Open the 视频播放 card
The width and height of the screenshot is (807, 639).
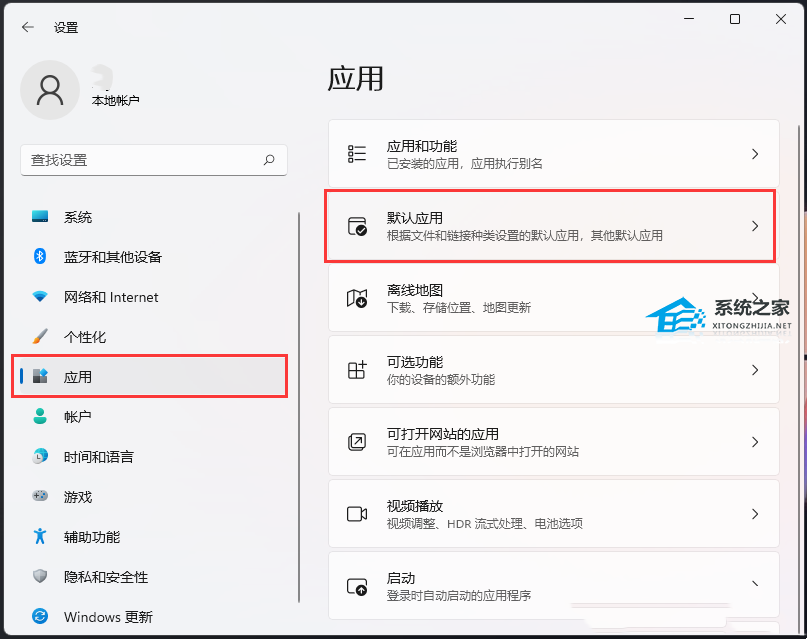(x=554, y=514)
